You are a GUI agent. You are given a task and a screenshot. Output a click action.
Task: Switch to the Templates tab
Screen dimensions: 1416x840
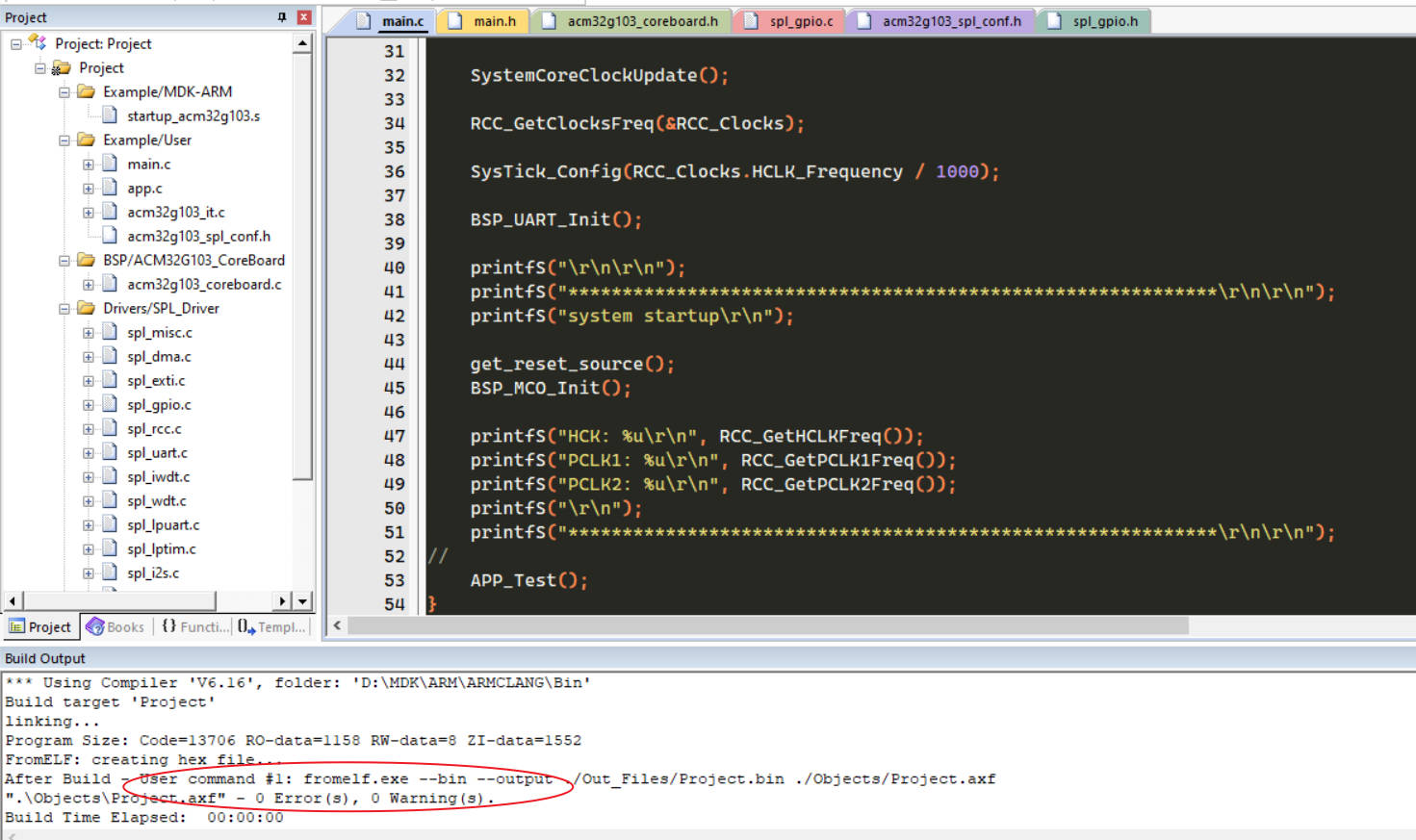point(271,626)
